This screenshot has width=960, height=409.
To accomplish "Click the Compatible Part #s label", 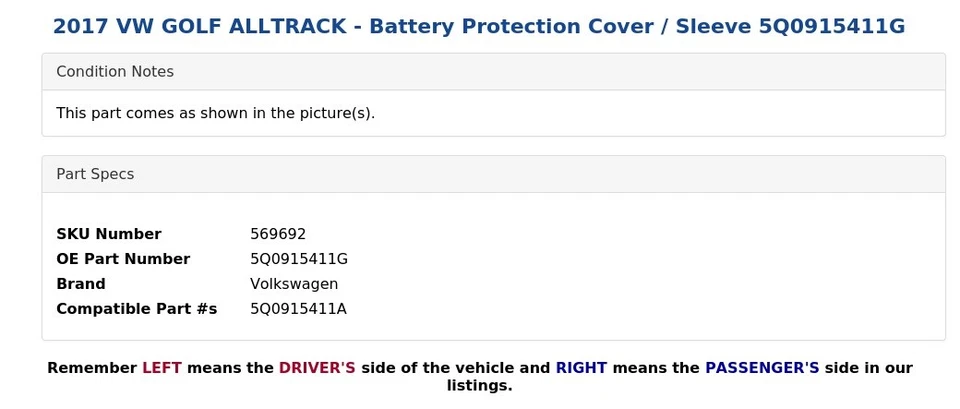I will pyautogui.click(x=136, y=309).
